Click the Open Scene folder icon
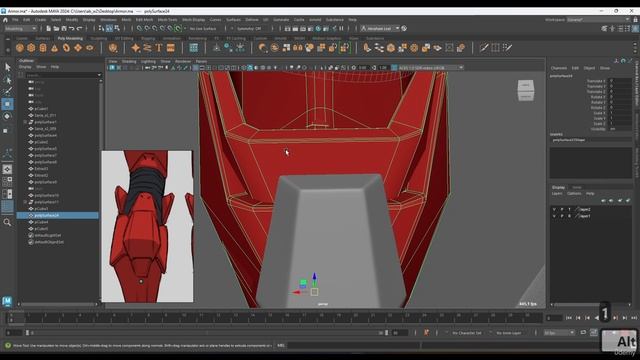640x360 pixels. (56, 29)
